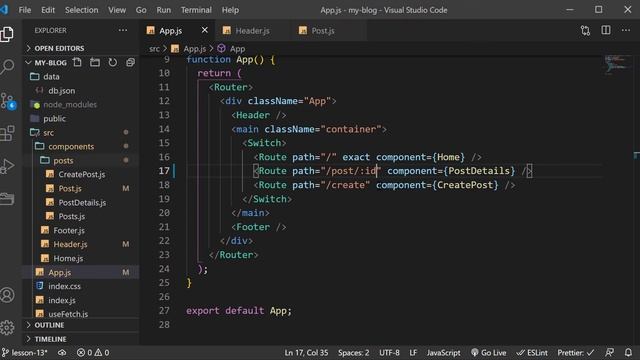Click Prettier status bar item

pyautogui.click(x=576, y=352)
